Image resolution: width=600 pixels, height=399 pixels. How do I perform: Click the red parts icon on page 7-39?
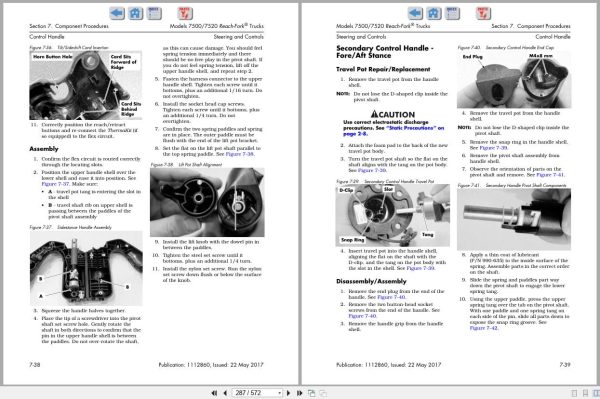point(483,13)
